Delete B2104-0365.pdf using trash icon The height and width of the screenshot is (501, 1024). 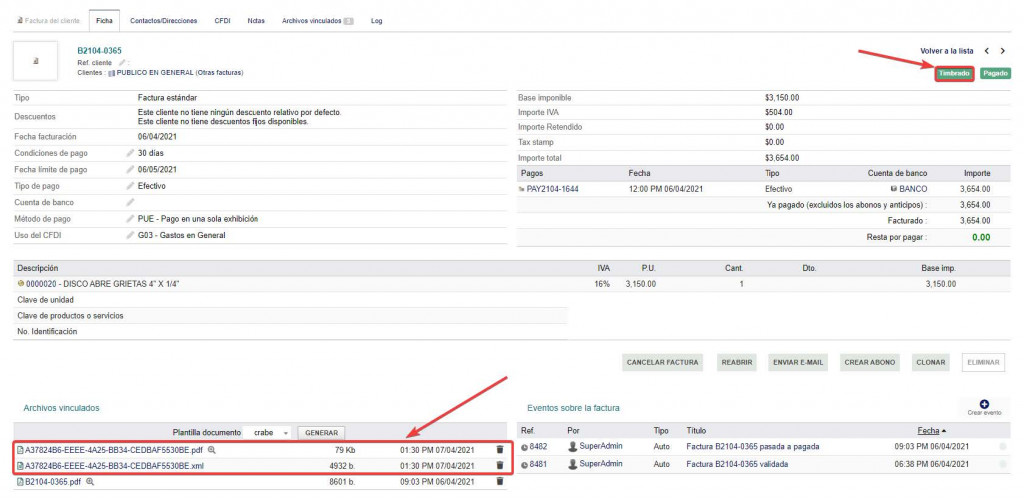[x=500, y=482]
